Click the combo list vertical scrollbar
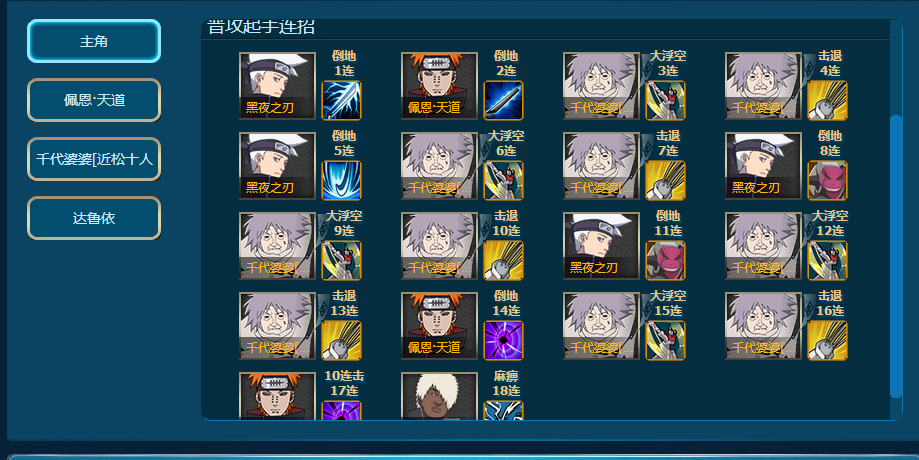 [896, 257]
